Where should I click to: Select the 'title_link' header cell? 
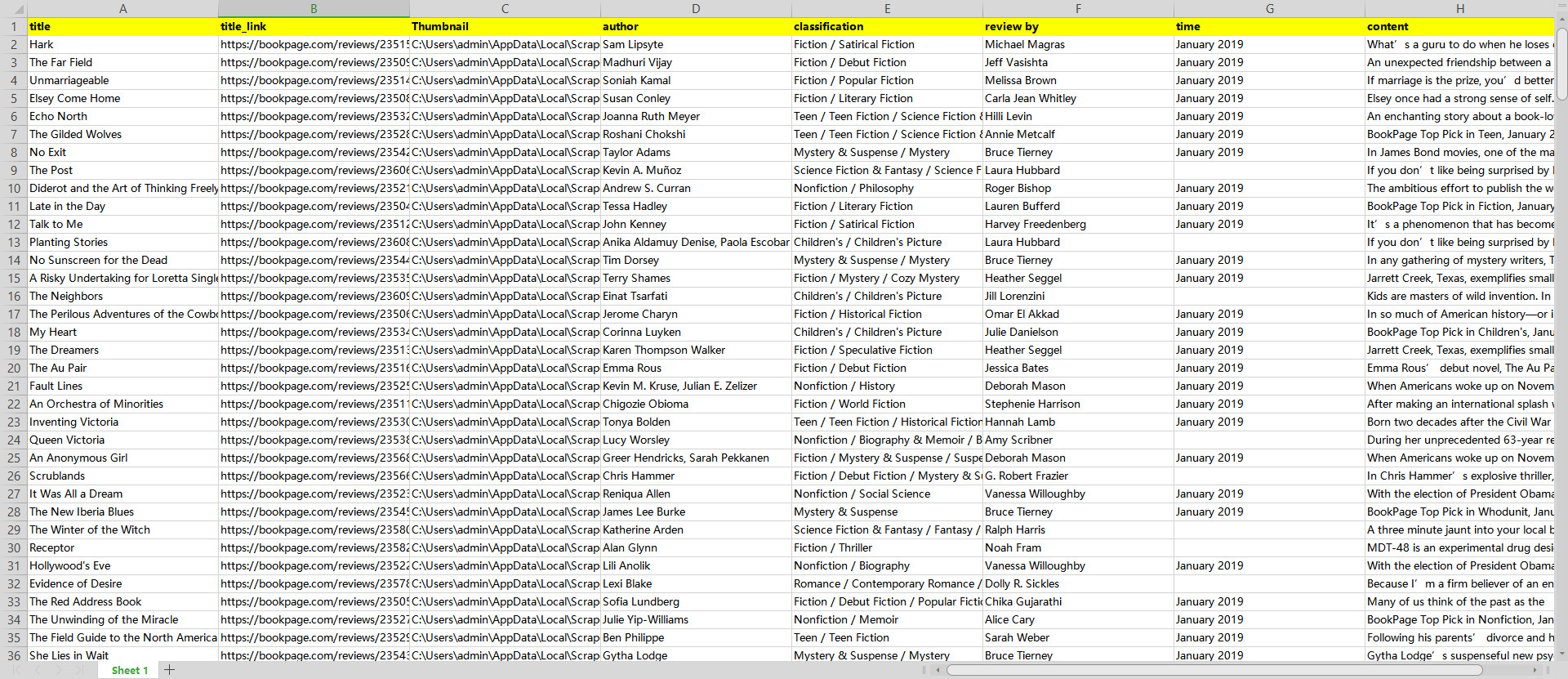click(314, 26)
